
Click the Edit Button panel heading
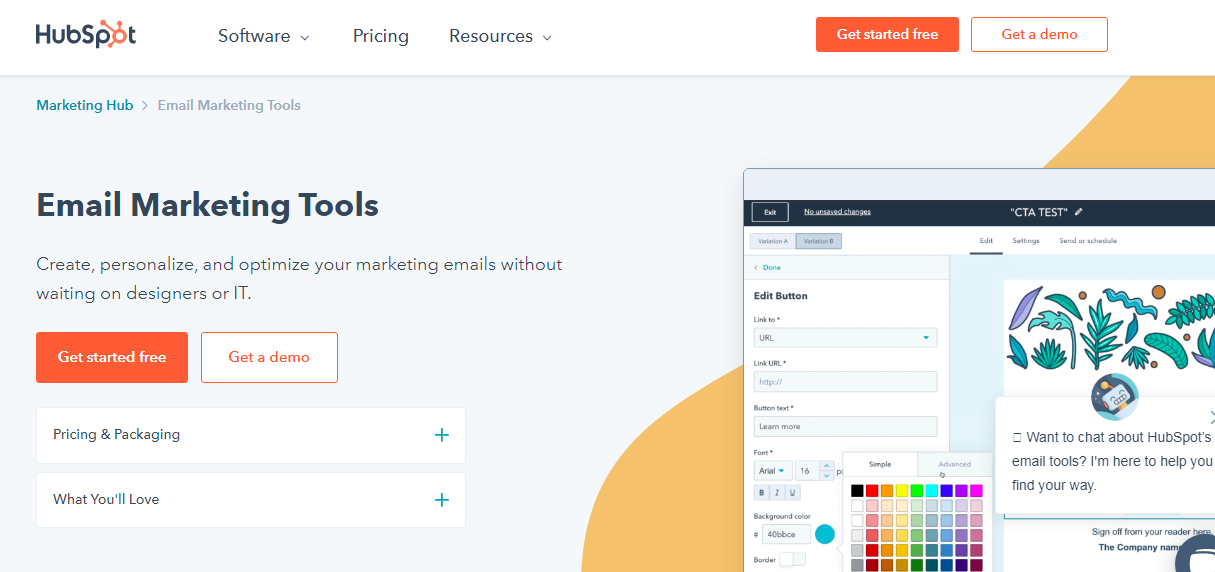pos(781,296)
